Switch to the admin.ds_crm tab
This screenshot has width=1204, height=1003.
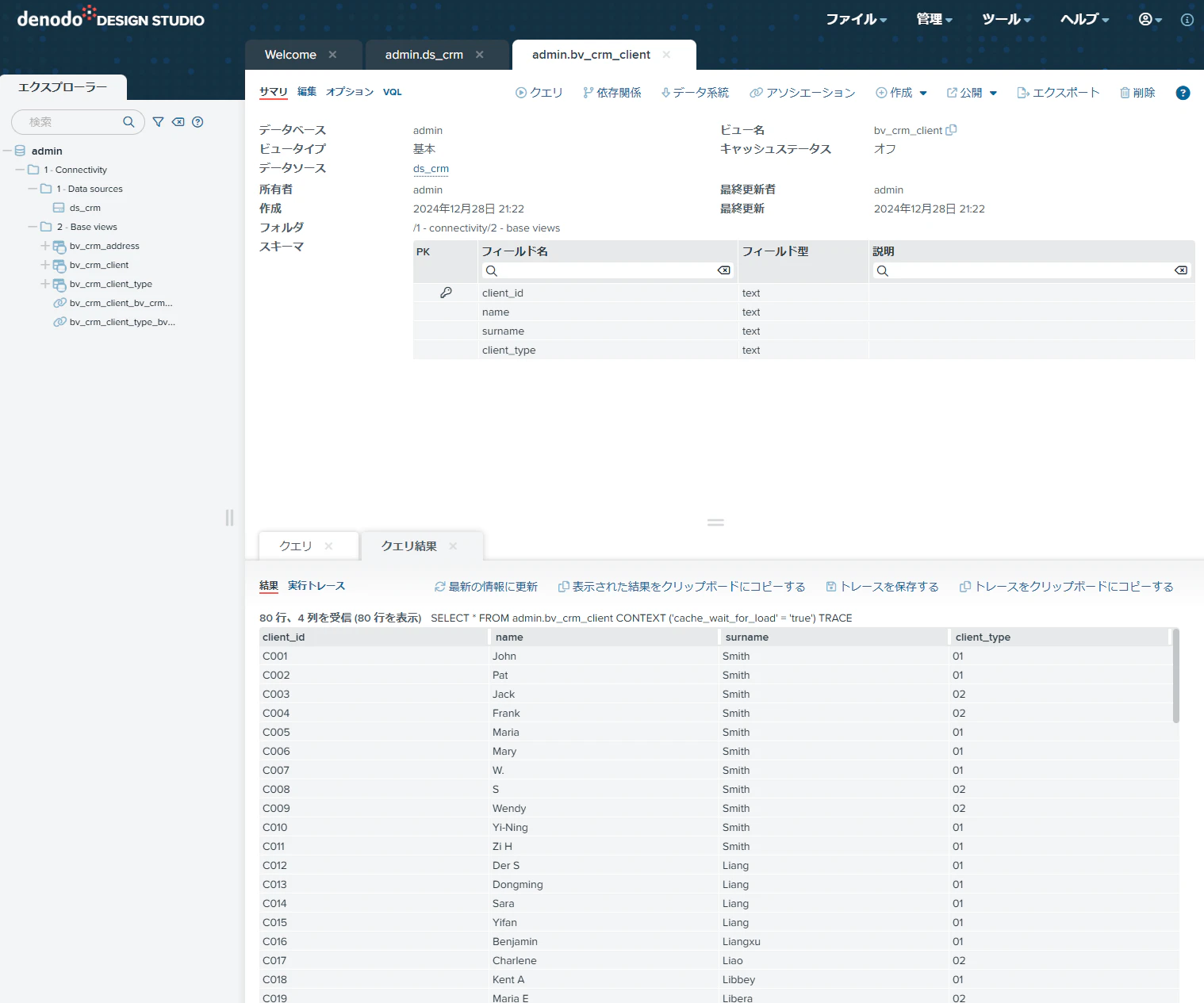[424, 55]
